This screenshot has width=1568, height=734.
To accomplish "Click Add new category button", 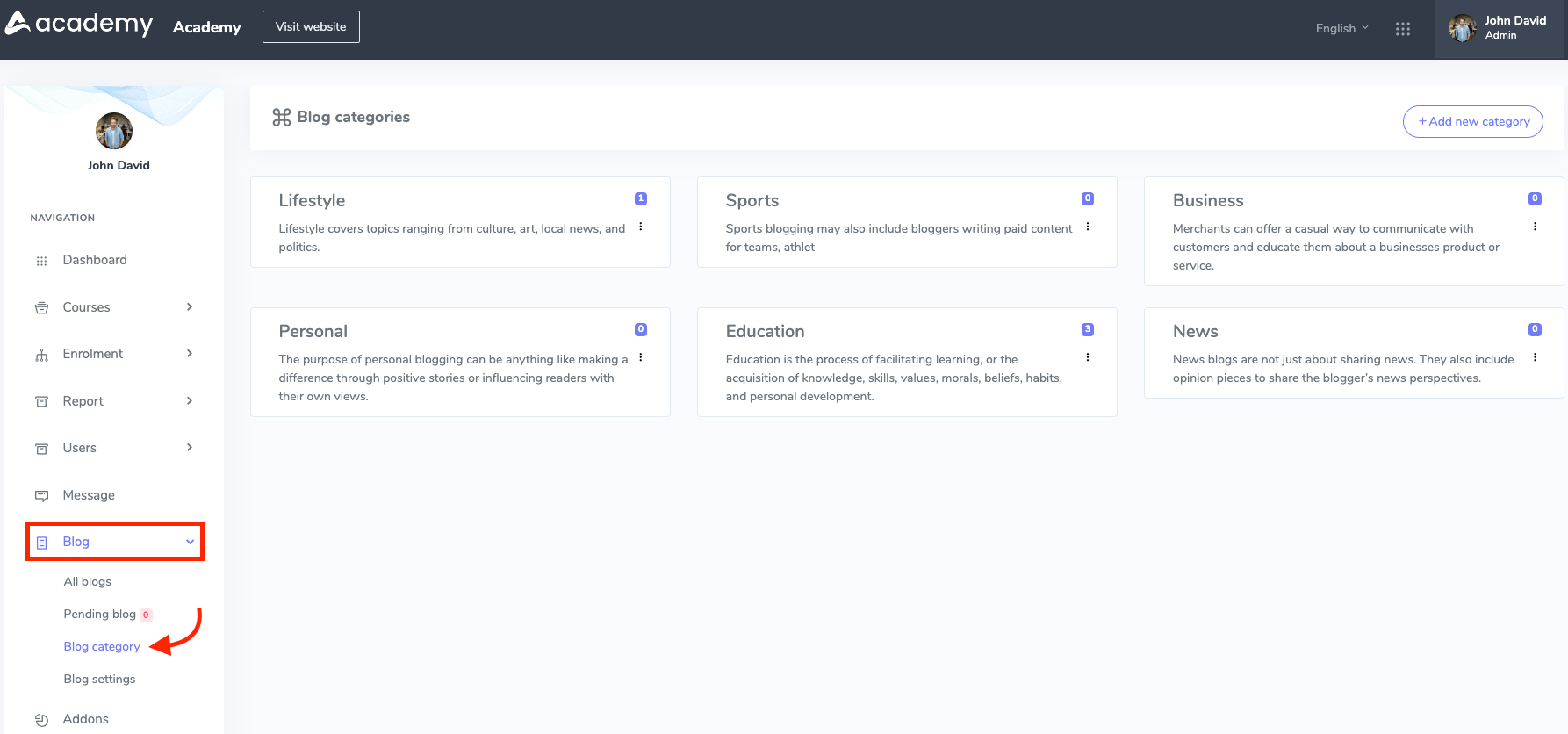I will pyautogui.click(x=1472, y=121).
